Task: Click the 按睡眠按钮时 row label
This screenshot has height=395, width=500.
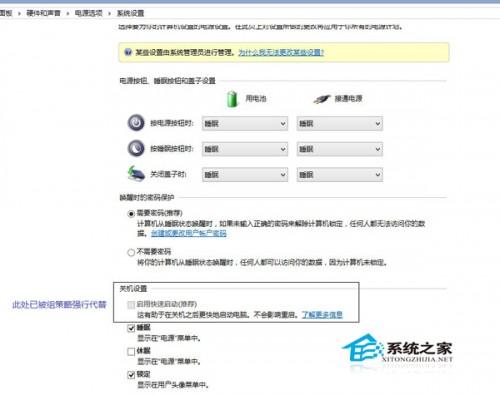Action: [x=172, y=149]
